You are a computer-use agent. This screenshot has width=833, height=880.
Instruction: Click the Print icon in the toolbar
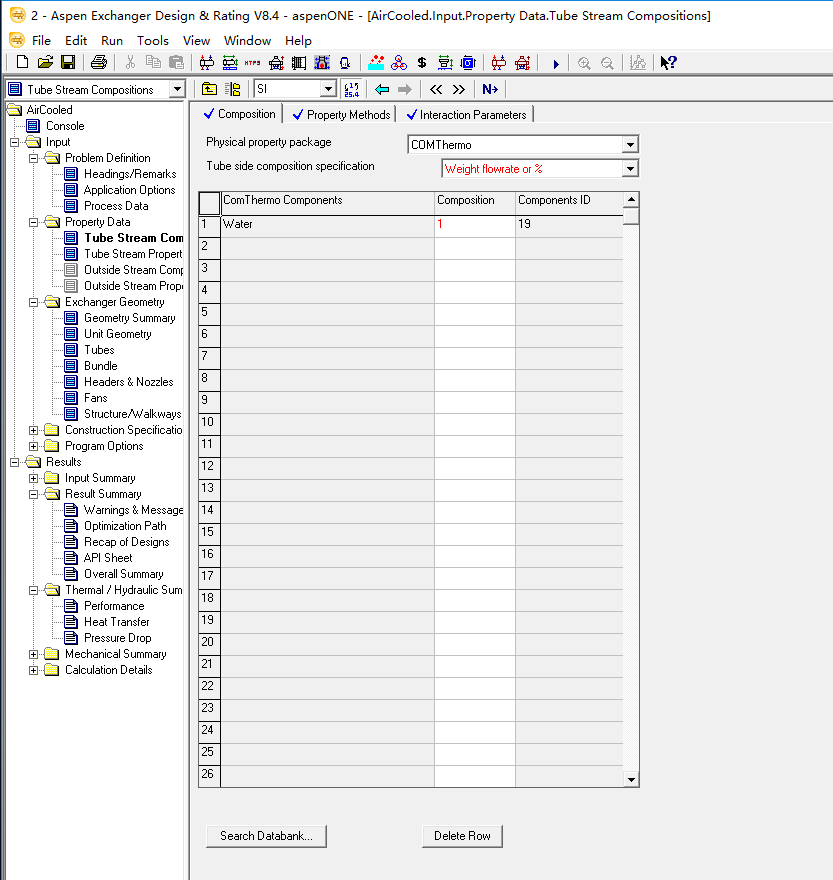click(x=98, y=63)
